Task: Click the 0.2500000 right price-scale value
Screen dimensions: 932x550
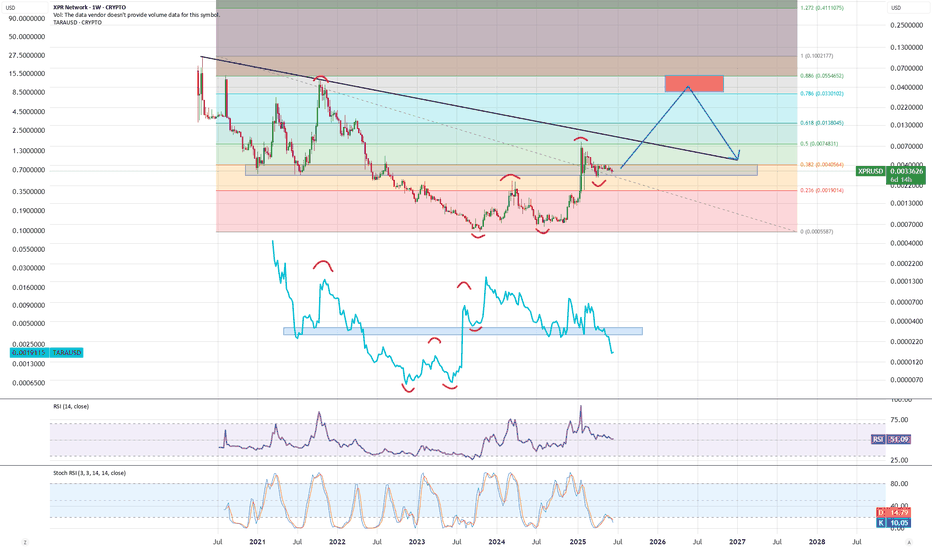Action: click(906, 26)
